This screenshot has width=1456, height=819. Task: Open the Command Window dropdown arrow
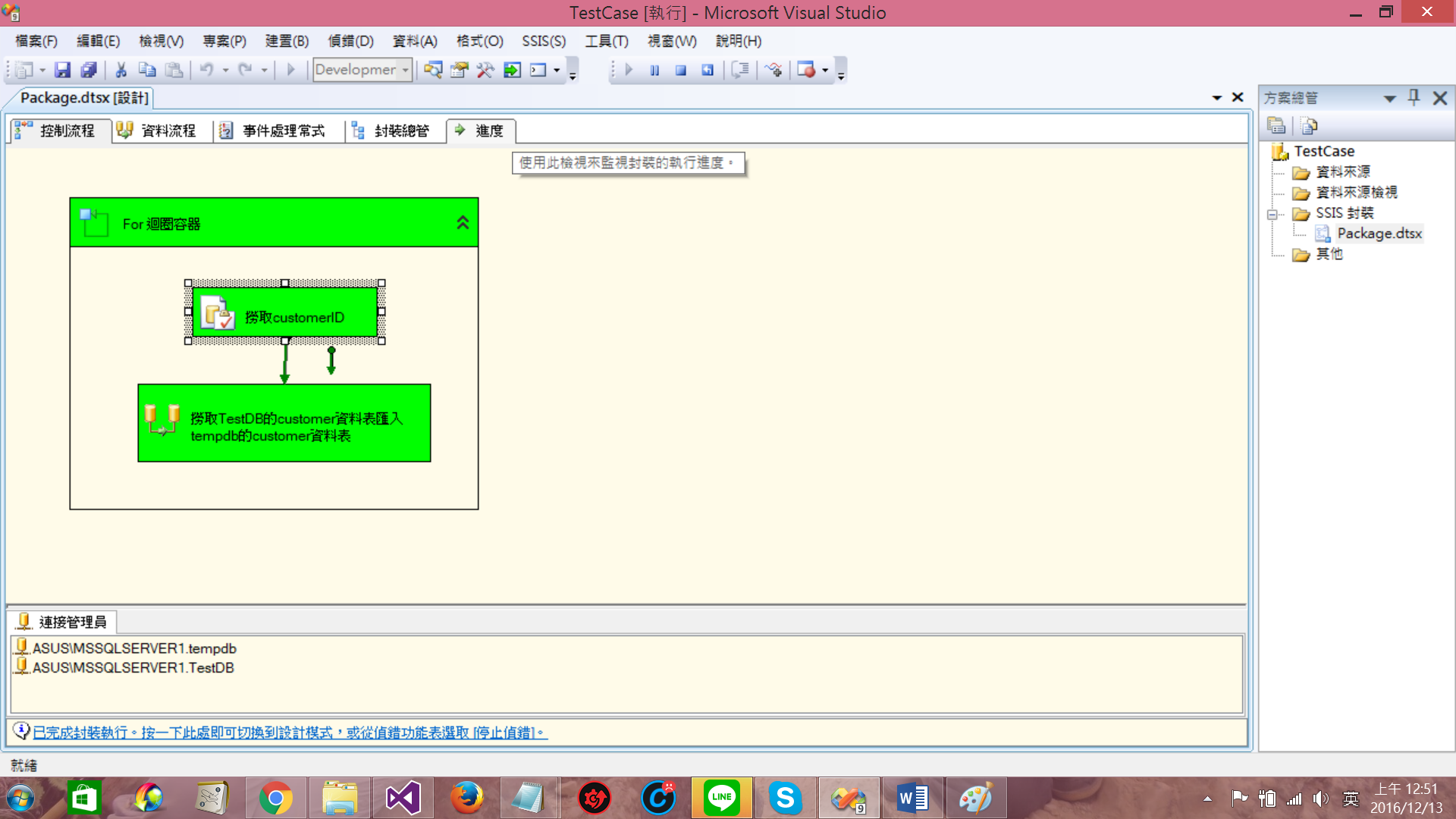557,70
